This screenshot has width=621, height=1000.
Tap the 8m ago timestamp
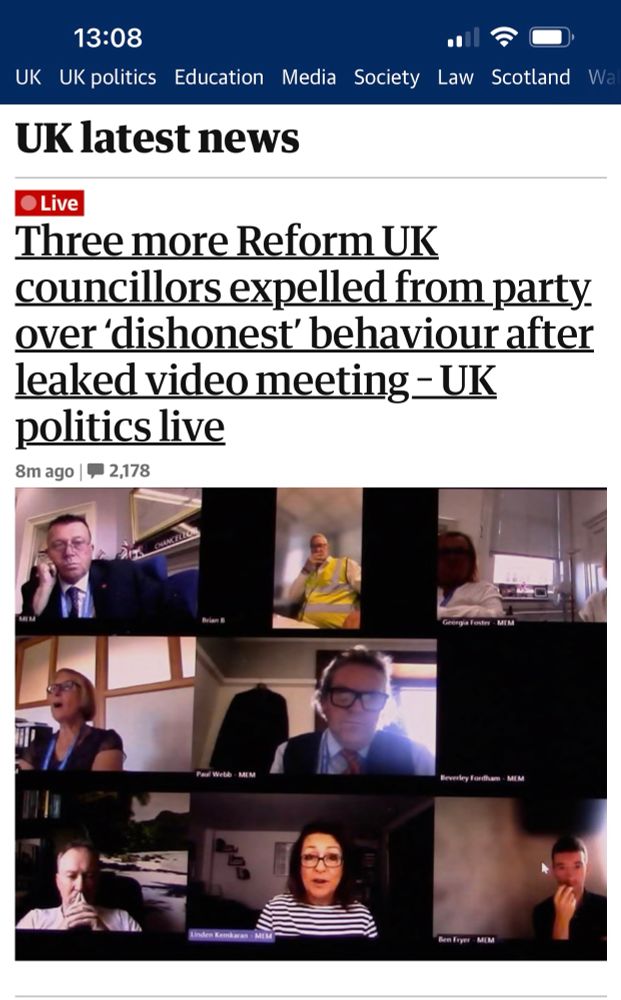(45, 471)
